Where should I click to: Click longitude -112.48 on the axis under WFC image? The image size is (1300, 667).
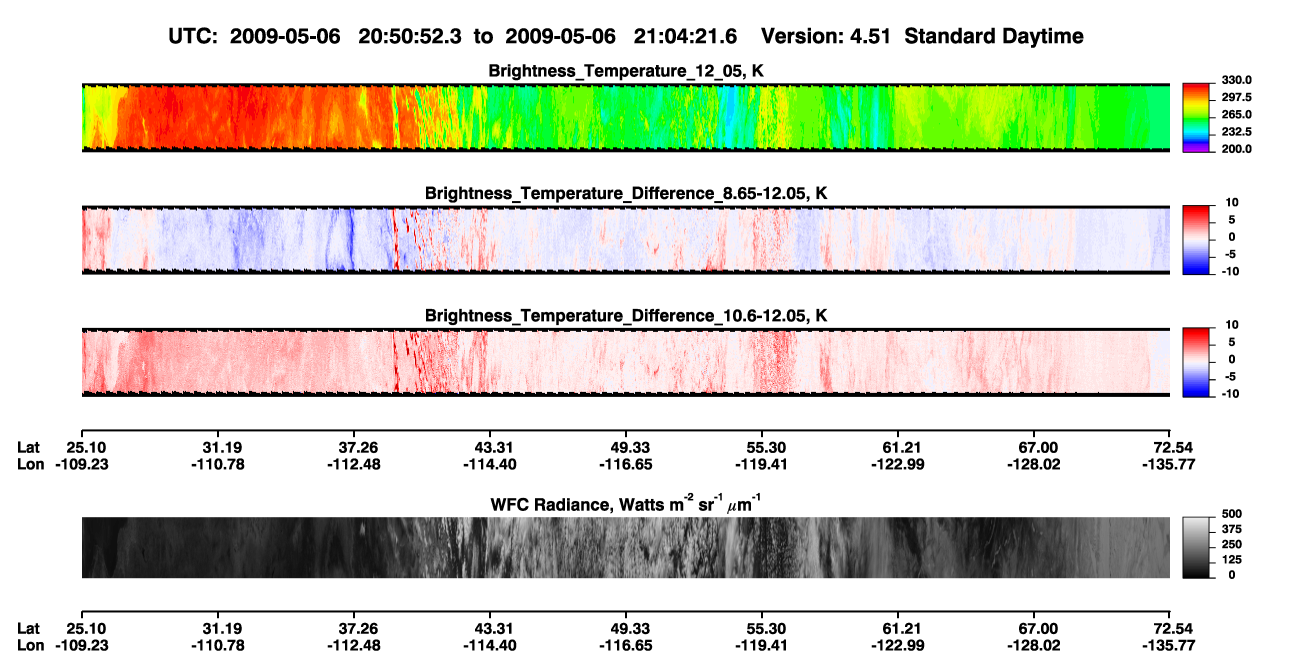click(353, 645)
